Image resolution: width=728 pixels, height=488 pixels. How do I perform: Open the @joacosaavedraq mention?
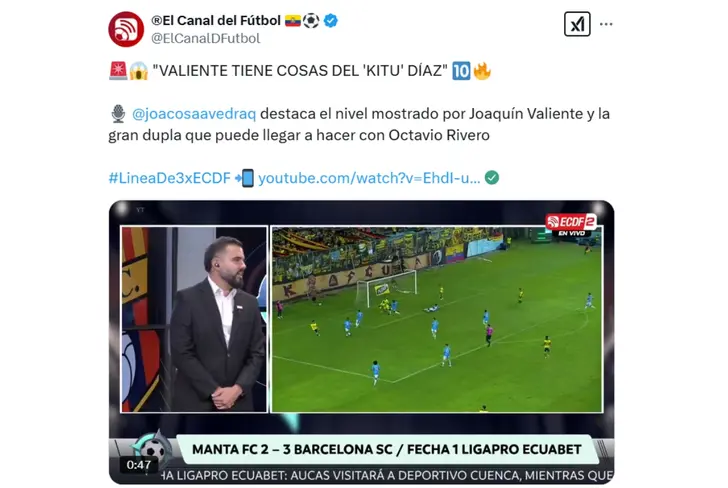coord(194,114)
